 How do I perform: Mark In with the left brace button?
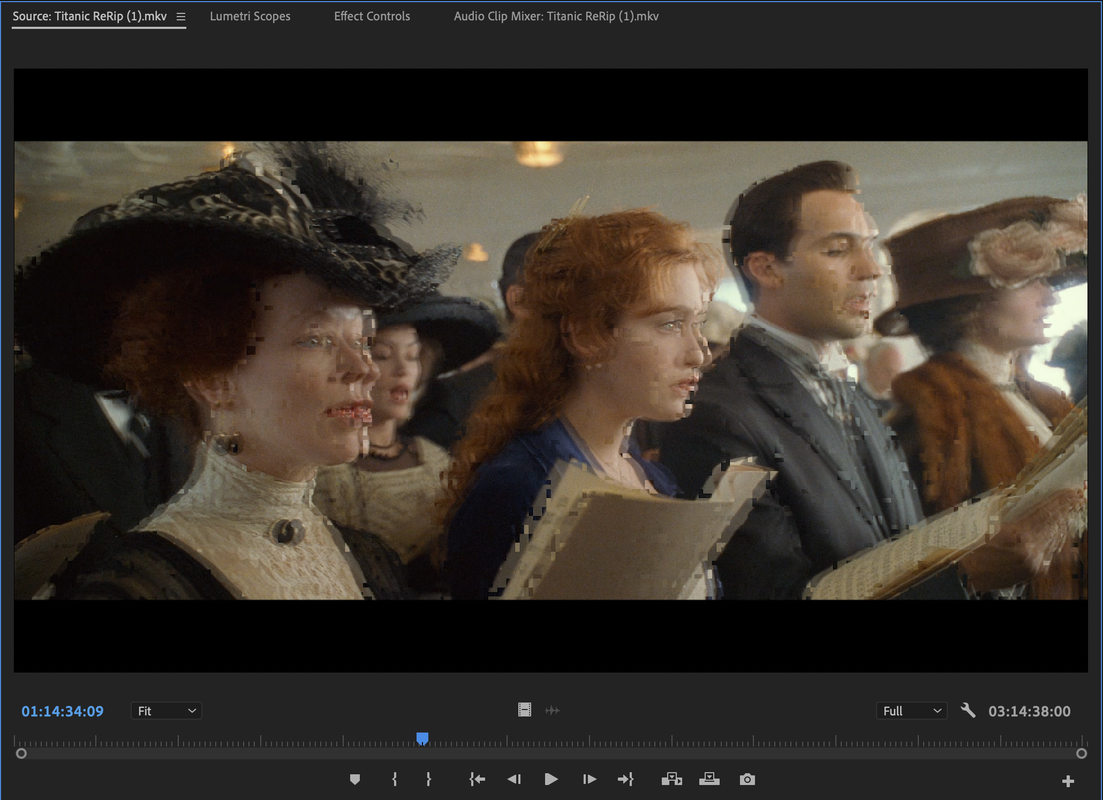click(394, 780)
